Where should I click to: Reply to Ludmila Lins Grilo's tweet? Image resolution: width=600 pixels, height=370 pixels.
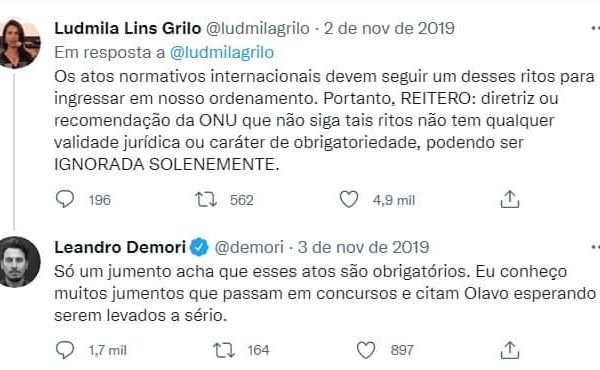65,199
